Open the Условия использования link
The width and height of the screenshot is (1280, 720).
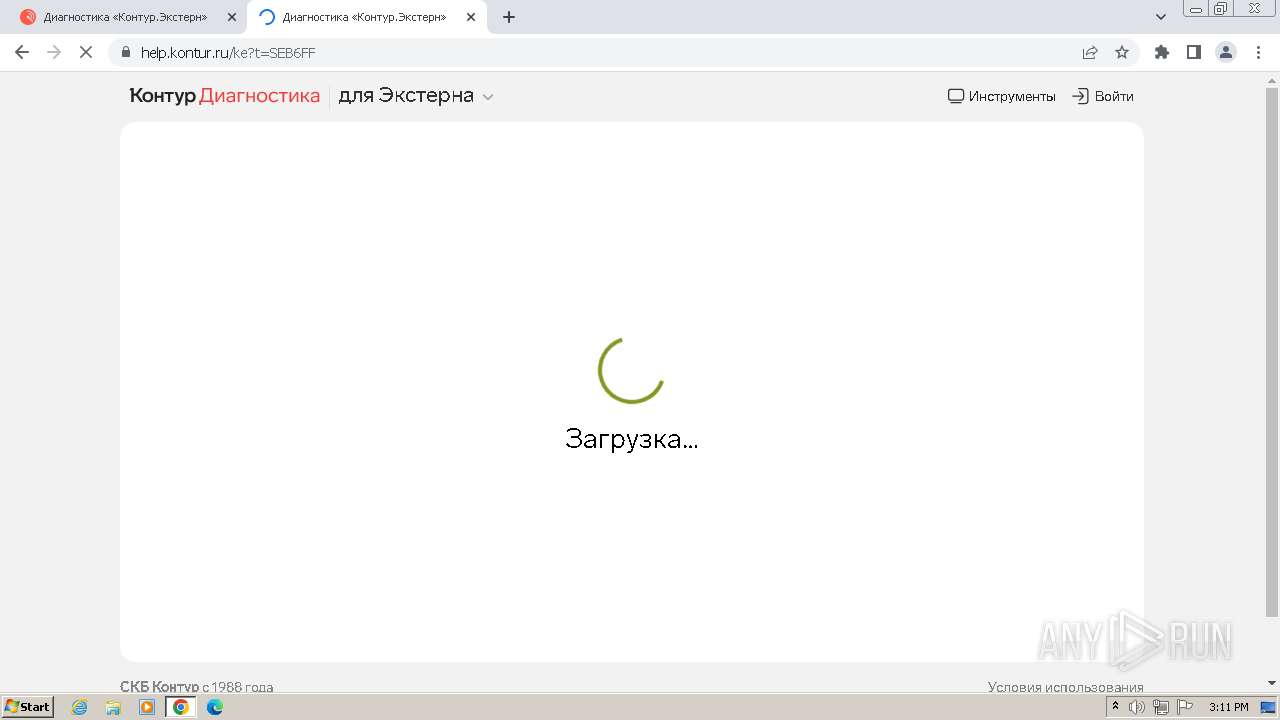coord(1066,687)
